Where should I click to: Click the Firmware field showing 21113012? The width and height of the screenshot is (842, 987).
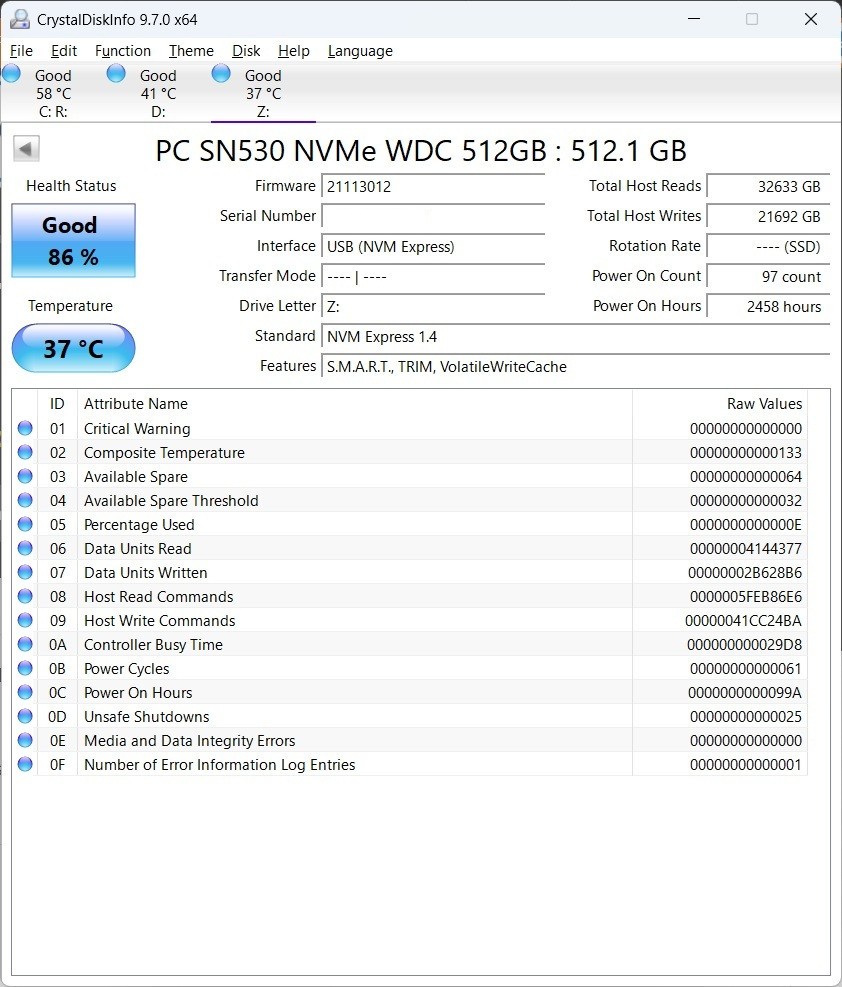point(433,186)
